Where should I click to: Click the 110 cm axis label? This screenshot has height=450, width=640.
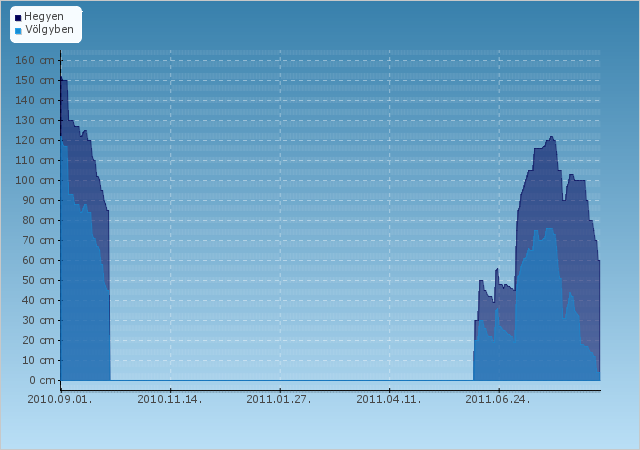pos(35,160)
